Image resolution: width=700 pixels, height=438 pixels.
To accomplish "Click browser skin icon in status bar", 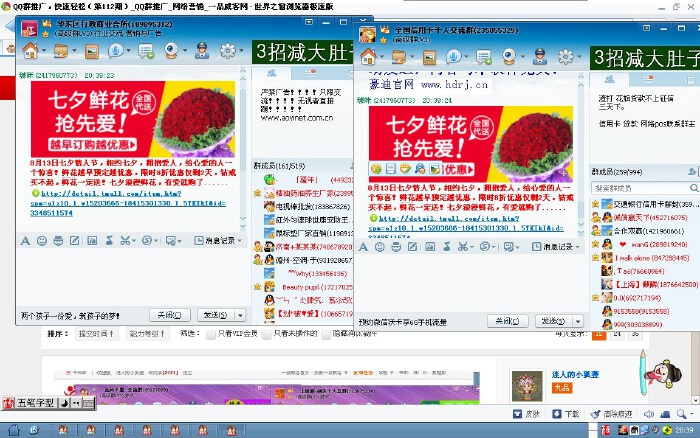I will point(526,414).
